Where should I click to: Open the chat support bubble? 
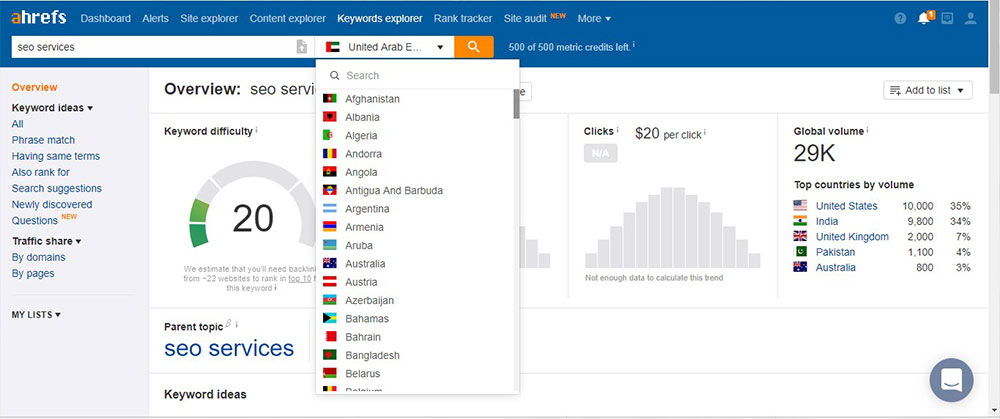click(952, 380)
